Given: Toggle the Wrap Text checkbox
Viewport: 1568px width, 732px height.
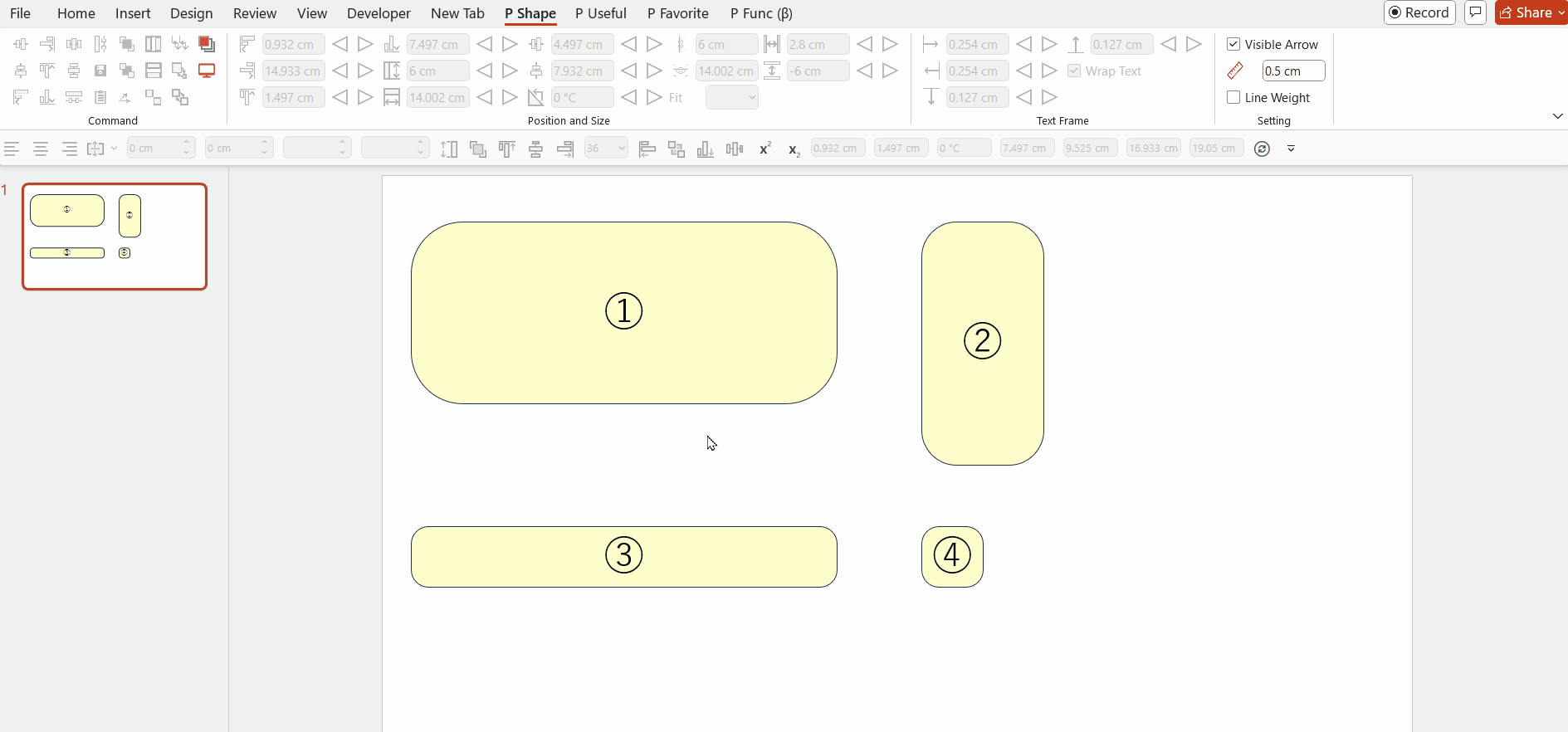Looking at the screenshot, I should pyautogui.click(x=1074, y=71).
